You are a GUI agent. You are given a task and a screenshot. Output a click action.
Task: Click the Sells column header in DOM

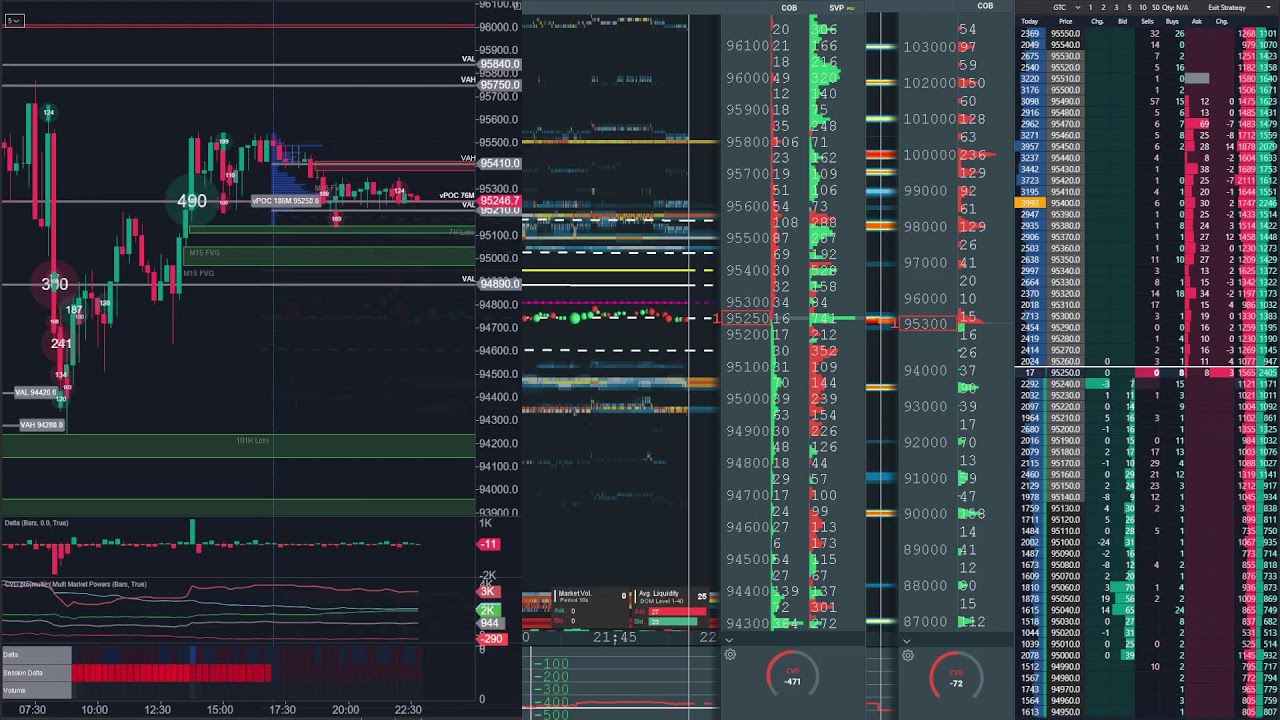[1148, 21]
